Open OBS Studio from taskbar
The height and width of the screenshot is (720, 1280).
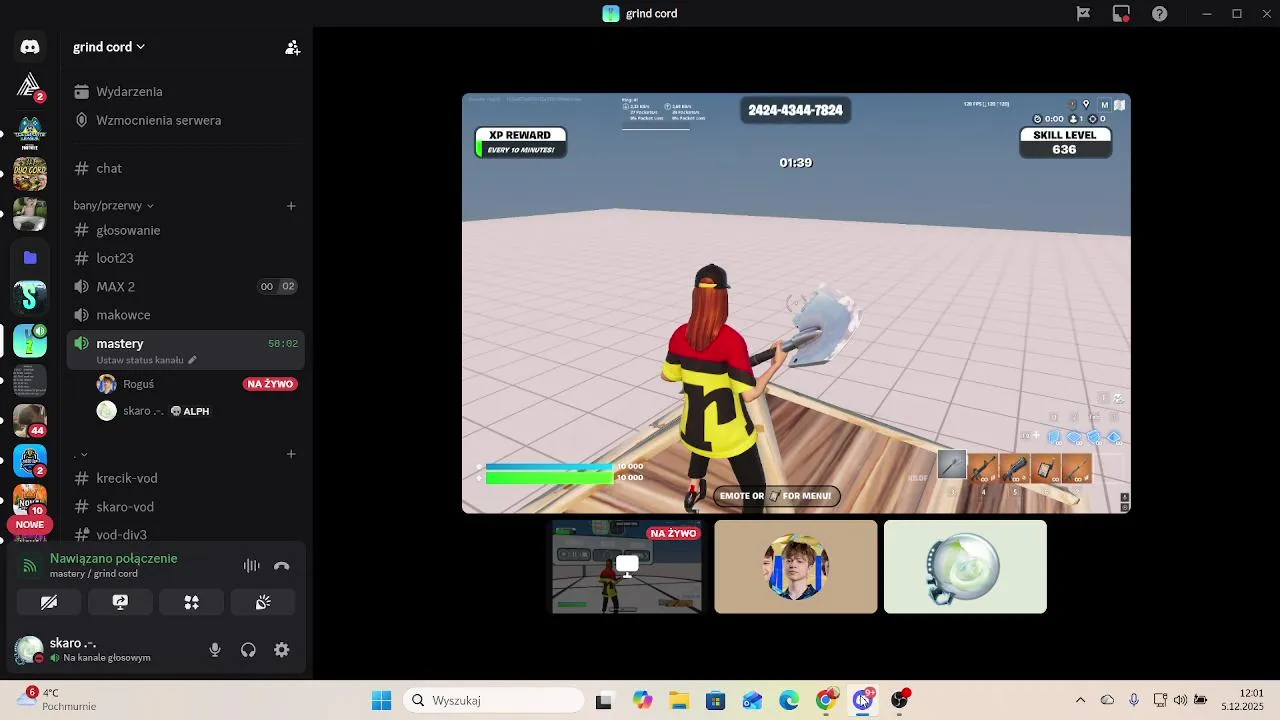pos(900,701)
